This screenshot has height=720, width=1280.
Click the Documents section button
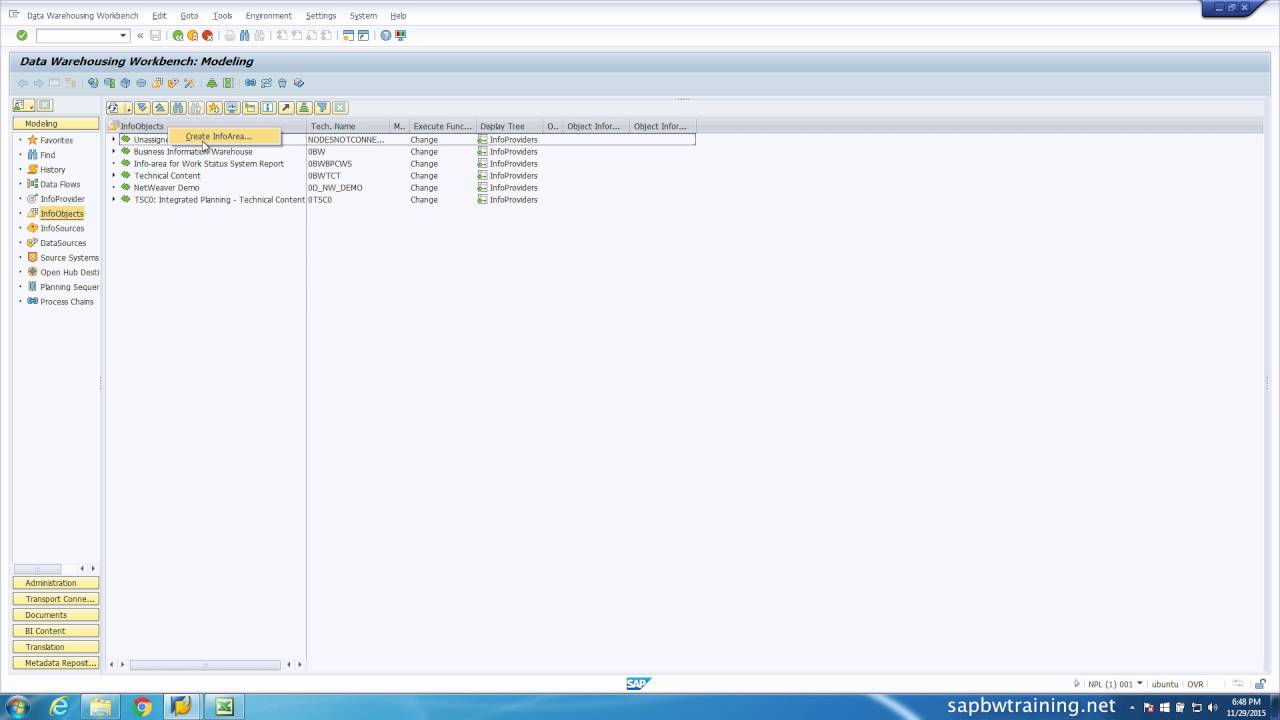coord(56,615)
